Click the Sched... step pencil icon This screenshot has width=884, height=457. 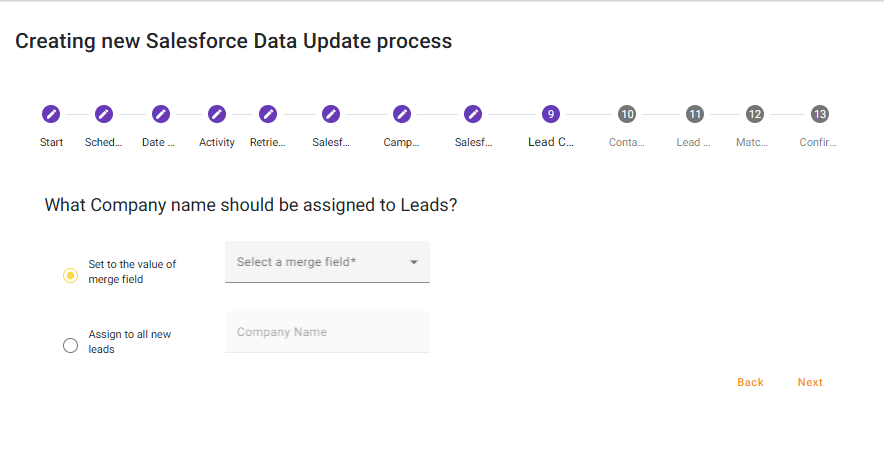coord(104,114)
